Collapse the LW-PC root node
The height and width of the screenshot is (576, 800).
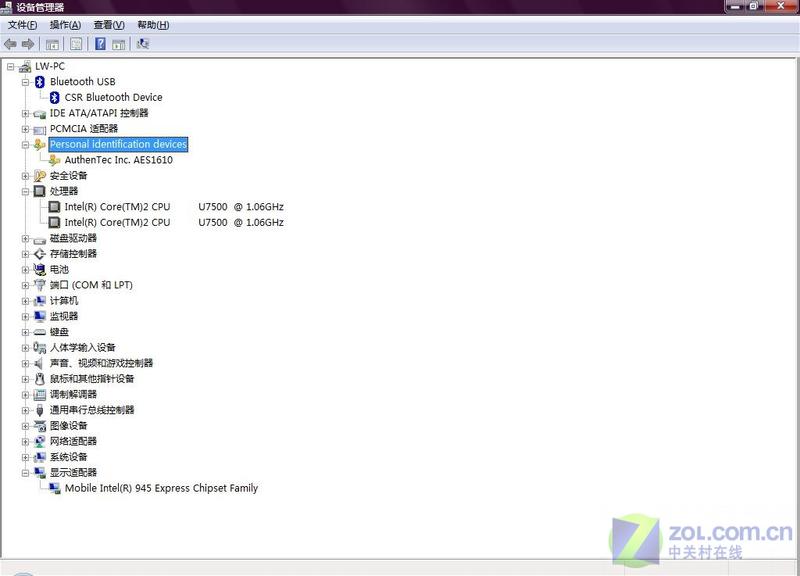[11, 66]
